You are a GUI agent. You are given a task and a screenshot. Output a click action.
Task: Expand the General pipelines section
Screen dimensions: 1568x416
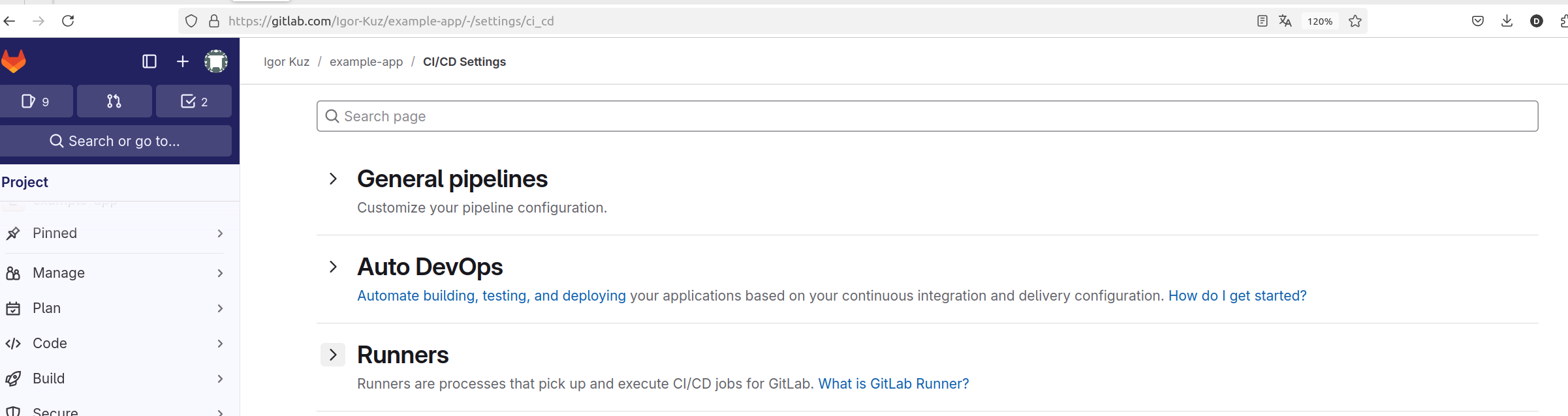pyautogui.click(x=333, y=179)
